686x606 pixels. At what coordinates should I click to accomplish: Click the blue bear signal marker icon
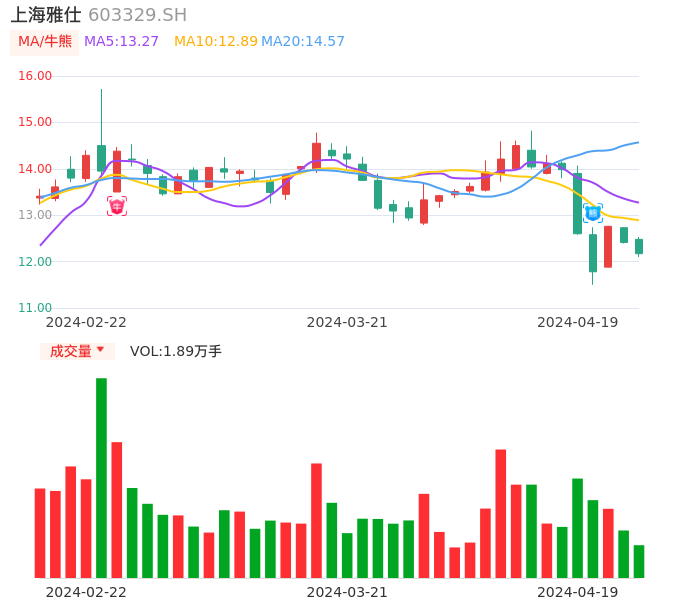point(593,213)
